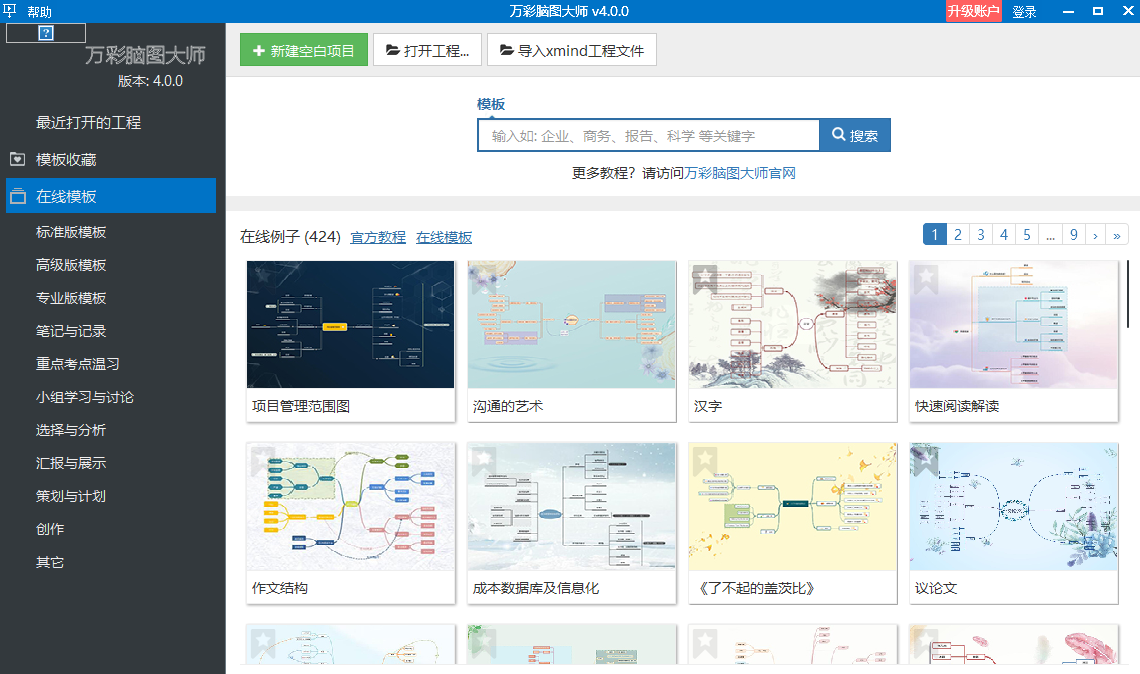Image resolution: width=1140 pixels, height=674 pixels.
Task: Open the 项目管理范围图 template thumbnail
Action: click(350, 325)
